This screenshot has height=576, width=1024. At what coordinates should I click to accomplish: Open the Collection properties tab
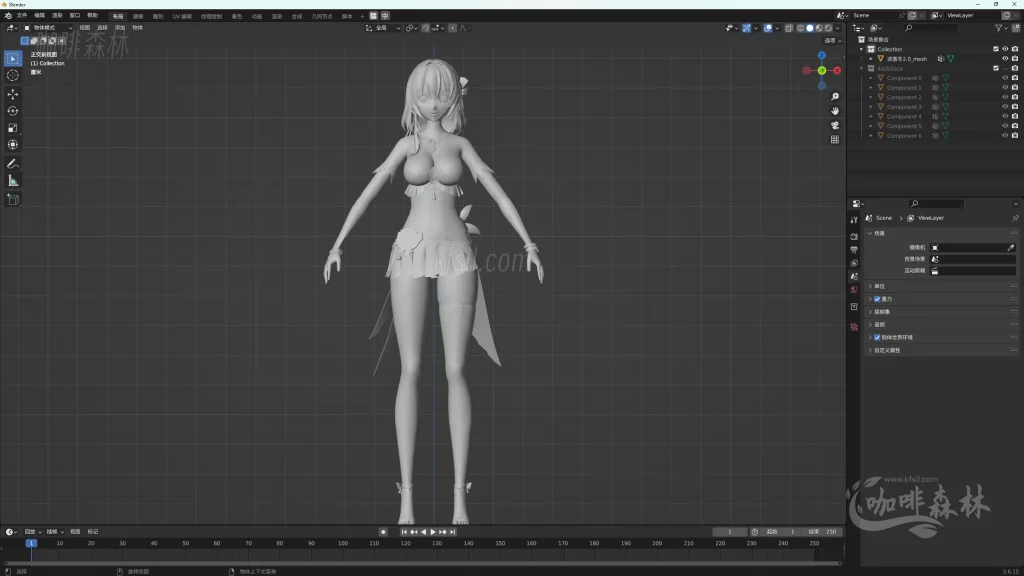[x=854, y=306]
